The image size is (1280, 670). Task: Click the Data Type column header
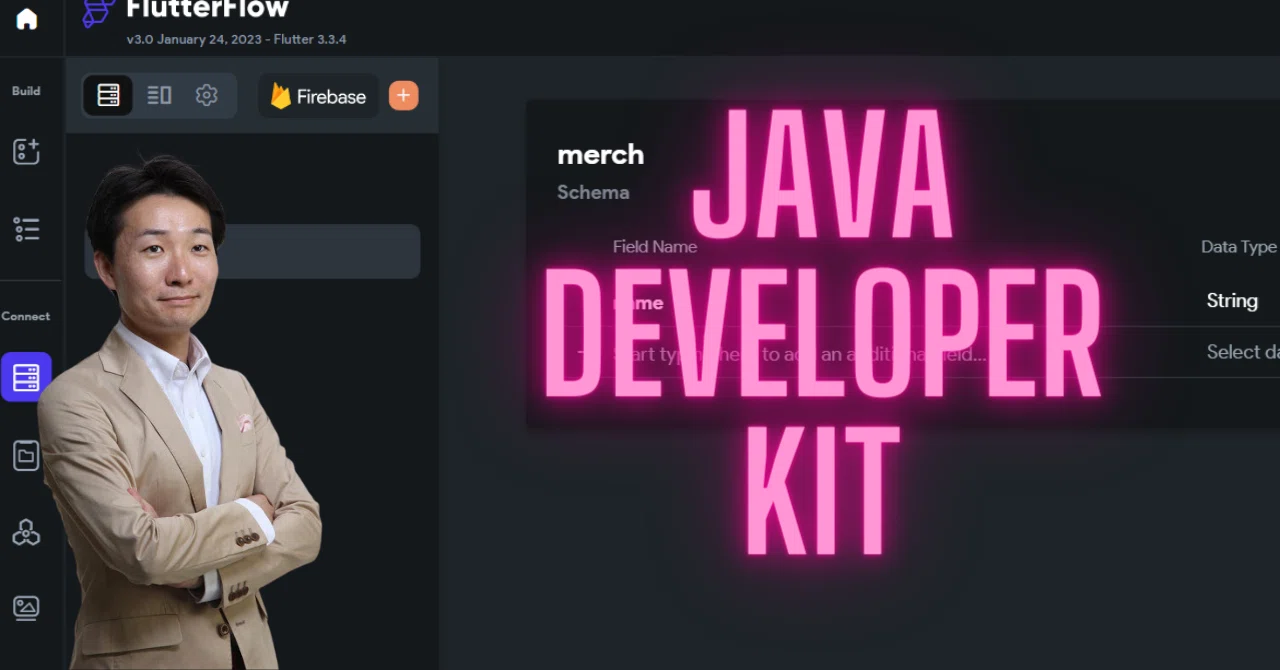click(1238, 247)
